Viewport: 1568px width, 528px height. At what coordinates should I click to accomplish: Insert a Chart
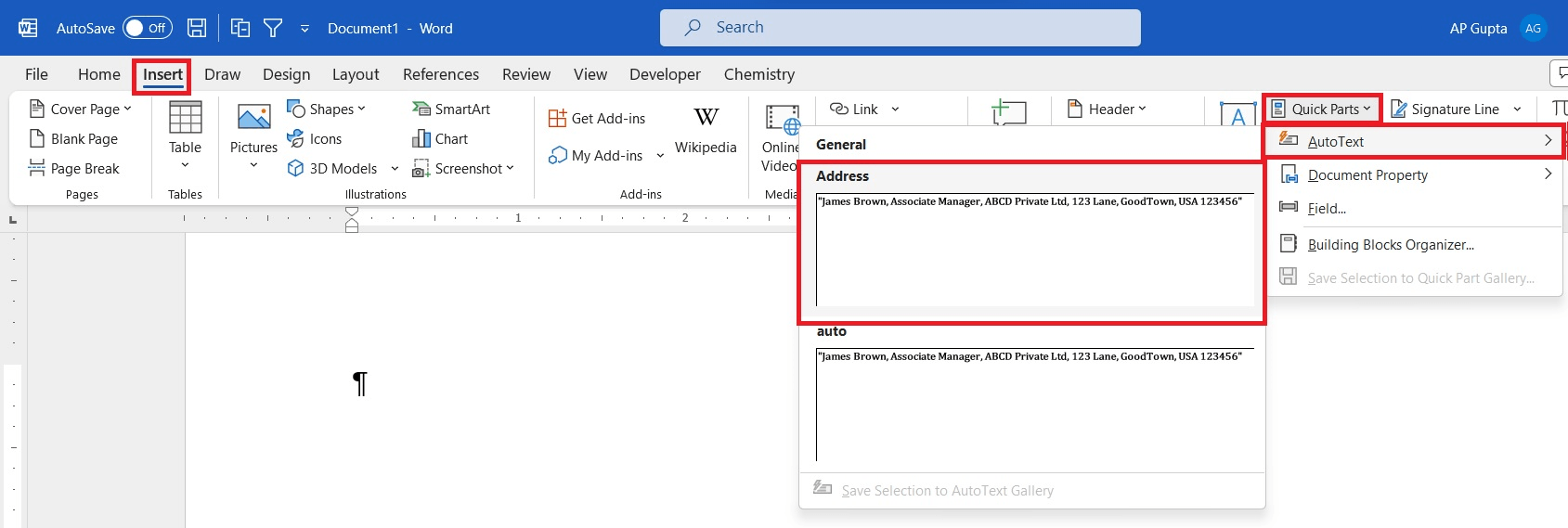pos(440,139)
